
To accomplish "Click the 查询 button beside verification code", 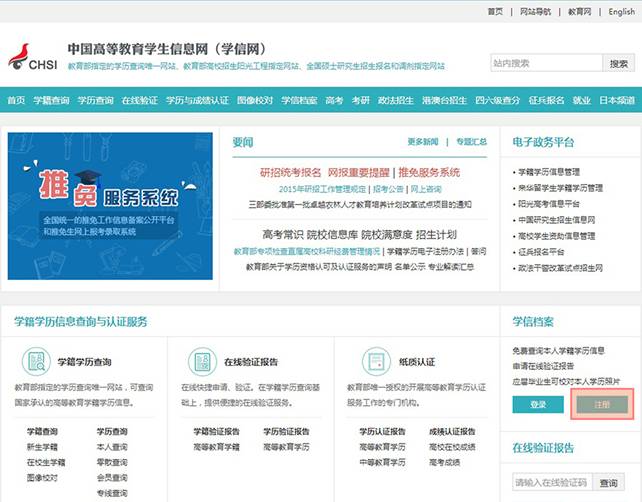I will (x=609, y=483).
